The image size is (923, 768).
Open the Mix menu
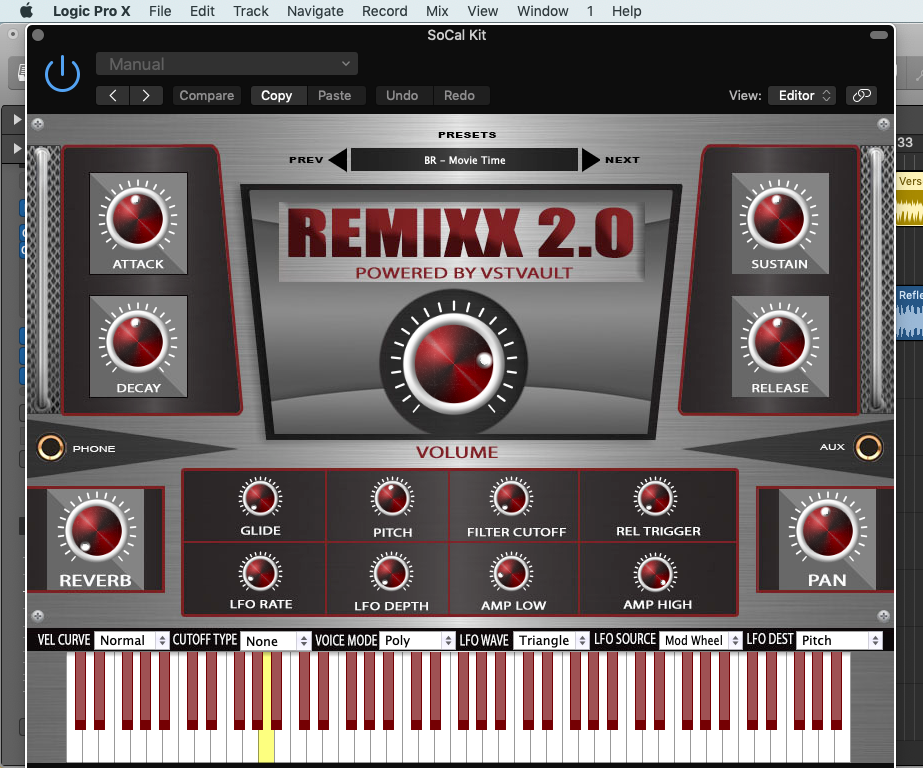pos(437,11)
